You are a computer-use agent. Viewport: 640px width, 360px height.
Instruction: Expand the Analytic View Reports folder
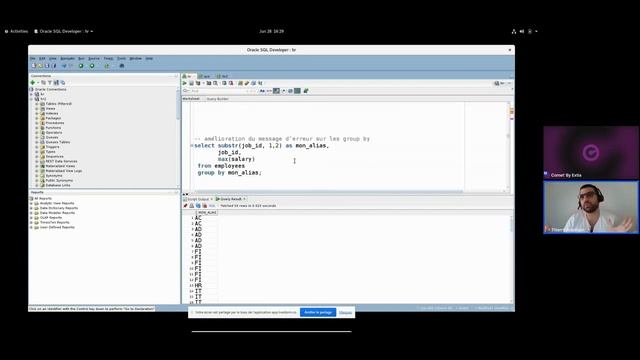tap(31, 203)
